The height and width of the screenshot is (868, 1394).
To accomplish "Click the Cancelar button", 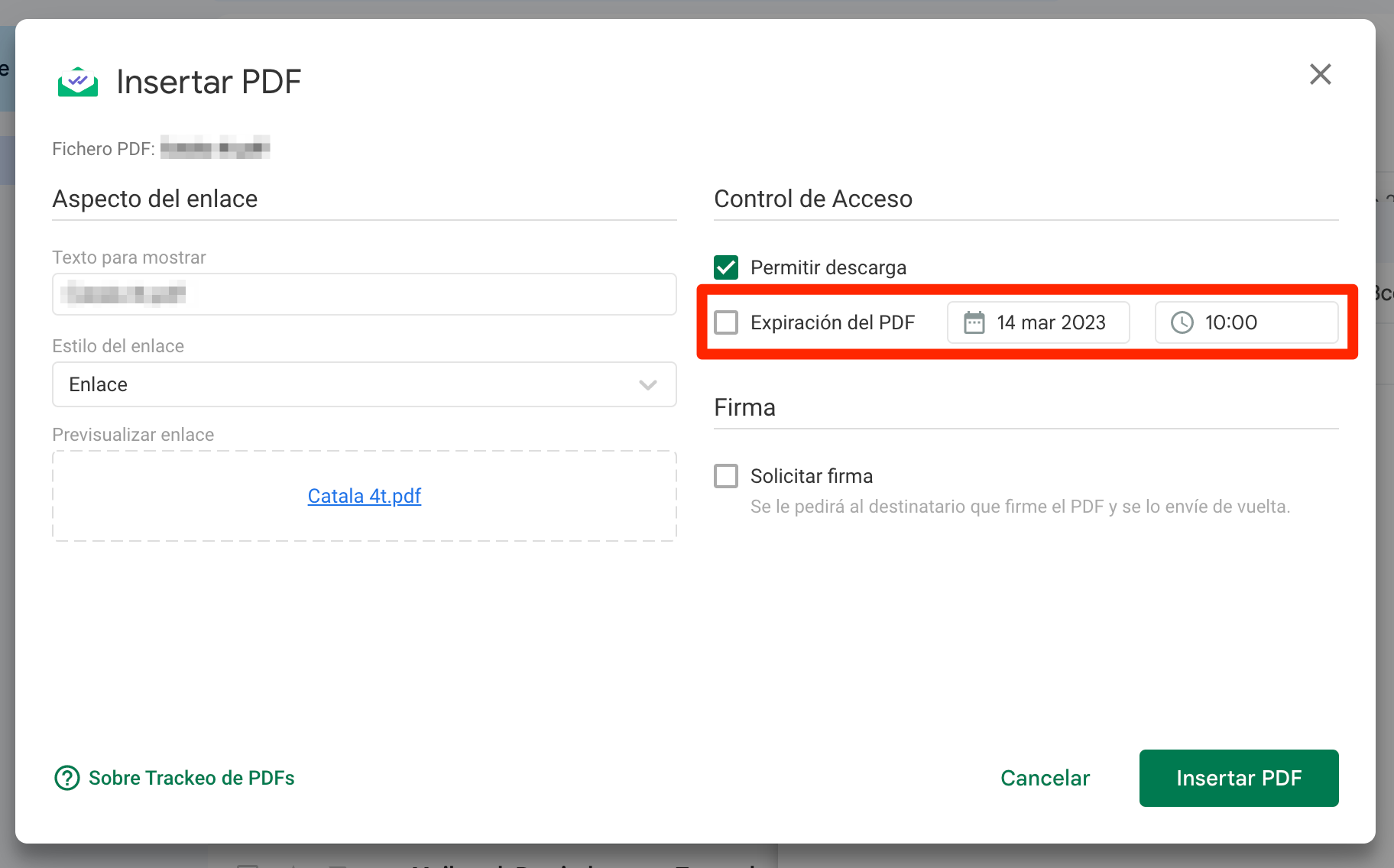I will point(1044,778).
